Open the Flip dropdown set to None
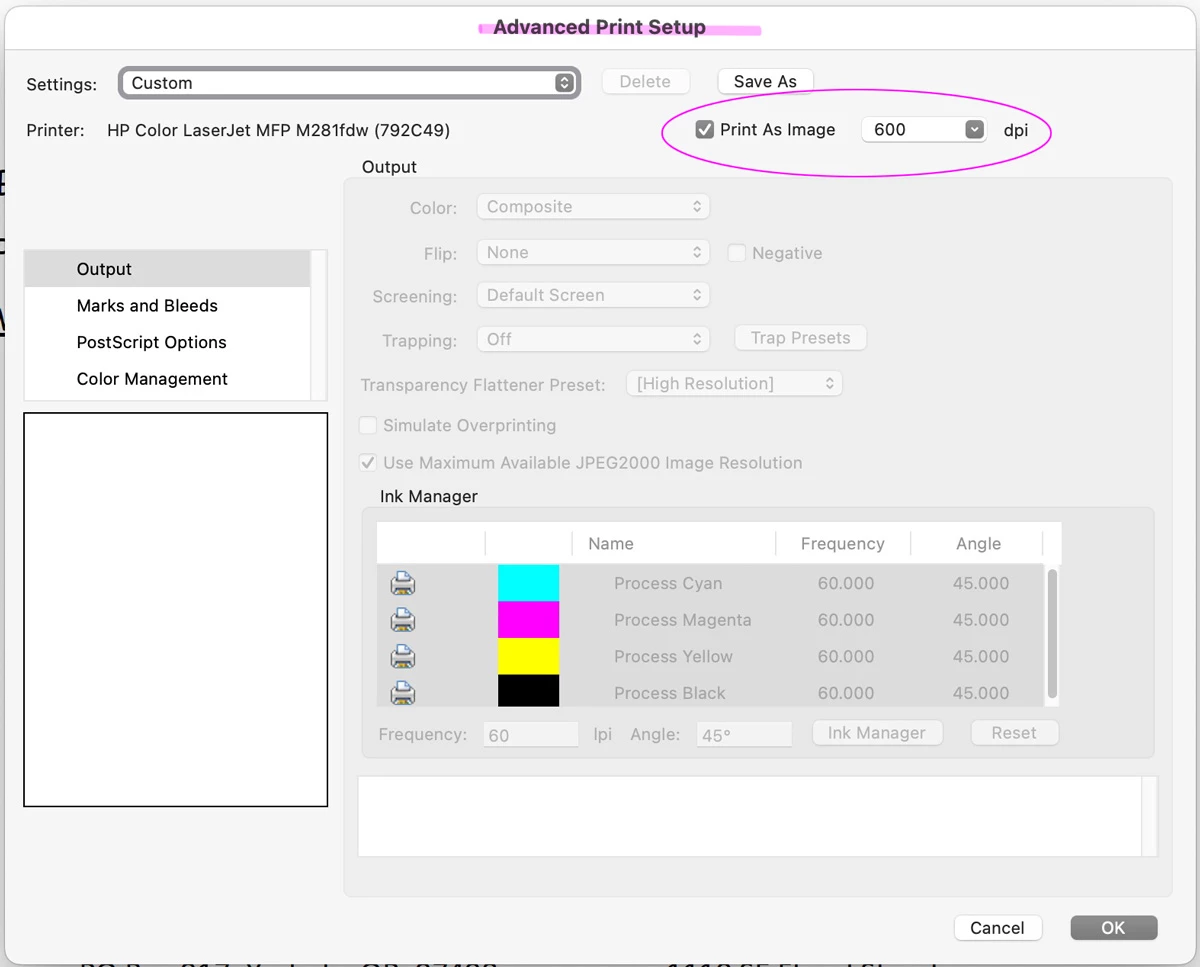The height and width of the screenshot is (967, 1200). coord(593,253)
